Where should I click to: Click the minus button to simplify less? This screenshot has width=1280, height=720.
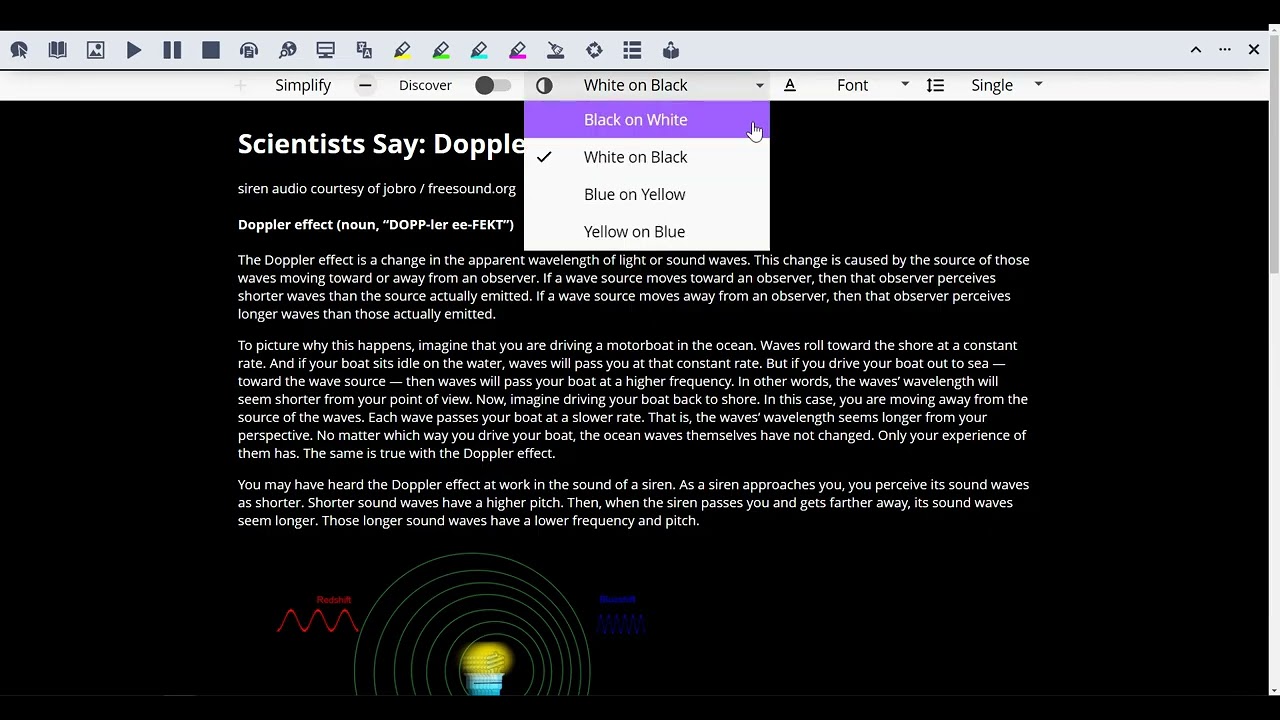click(365, 85)
